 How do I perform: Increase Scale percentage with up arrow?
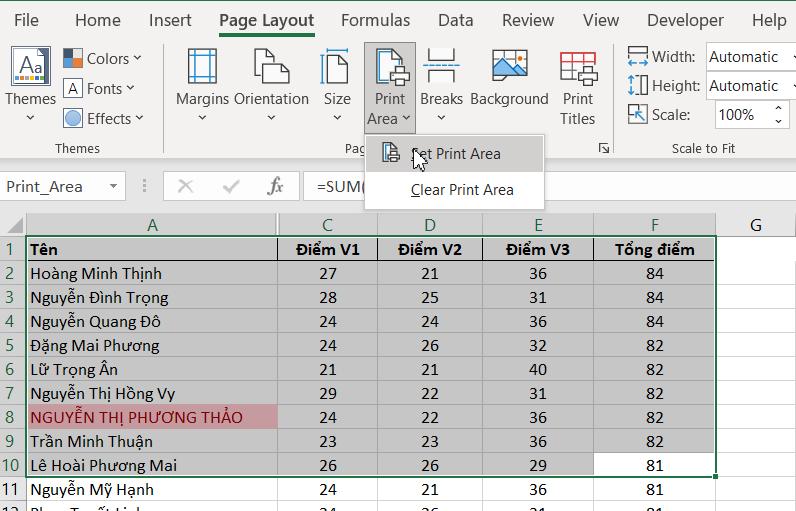pos(778,108)
